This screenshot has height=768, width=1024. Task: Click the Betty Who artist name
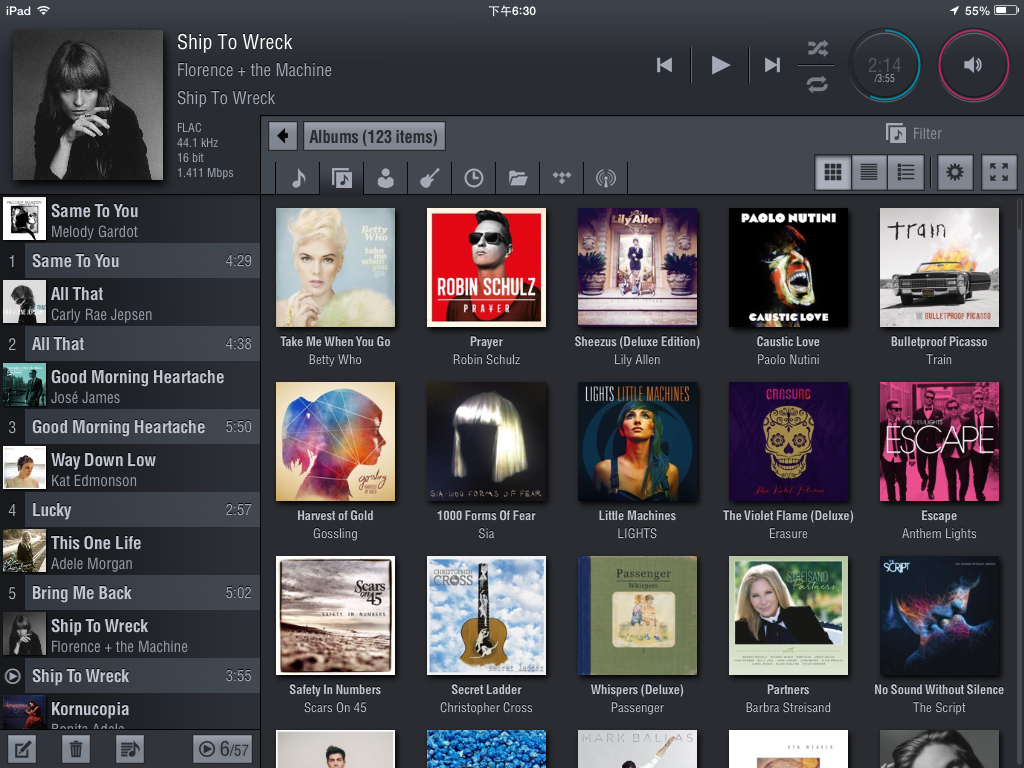tap(335, 360)
